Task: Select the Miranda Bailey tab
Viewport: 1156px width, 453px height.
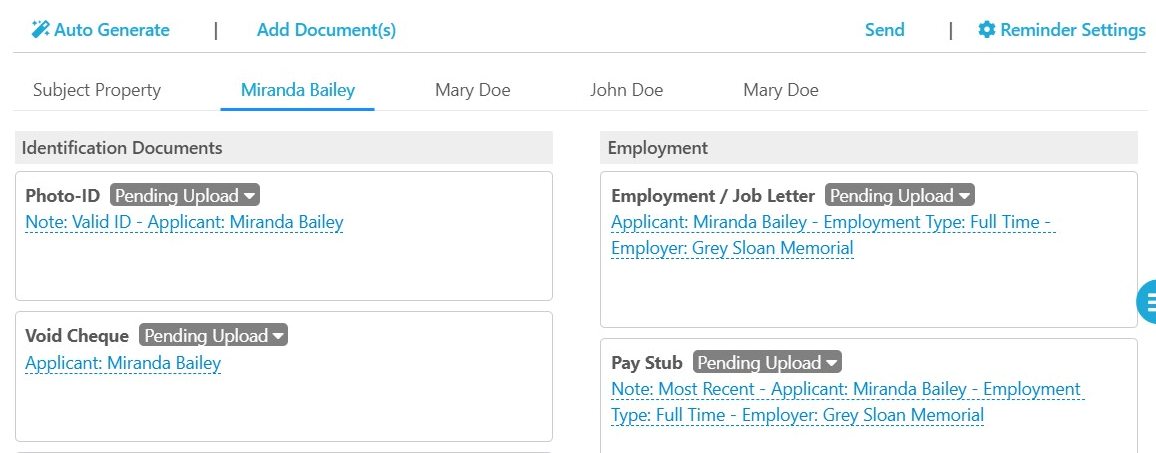Action: 298,90
